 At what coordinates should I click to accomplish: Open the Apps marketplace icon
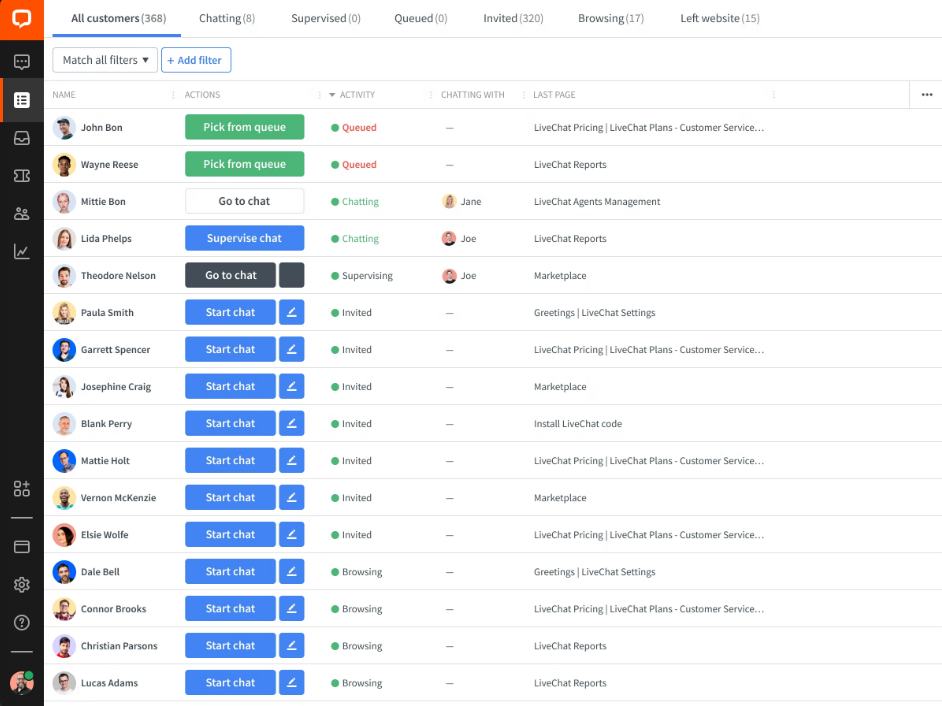22,489
